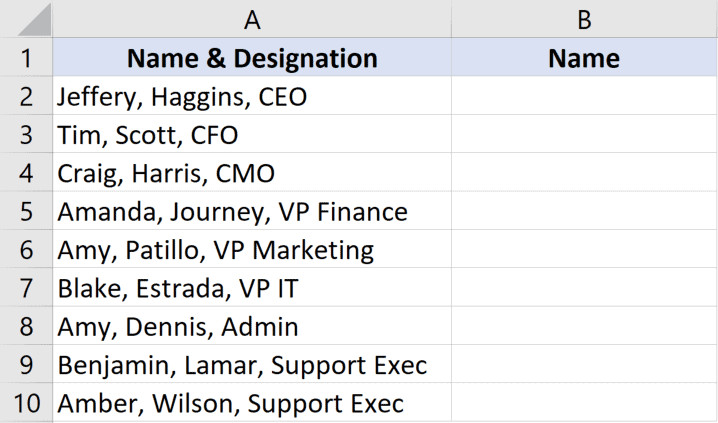Select column A header
Viewport: 718px width, 423px height.
252,18
